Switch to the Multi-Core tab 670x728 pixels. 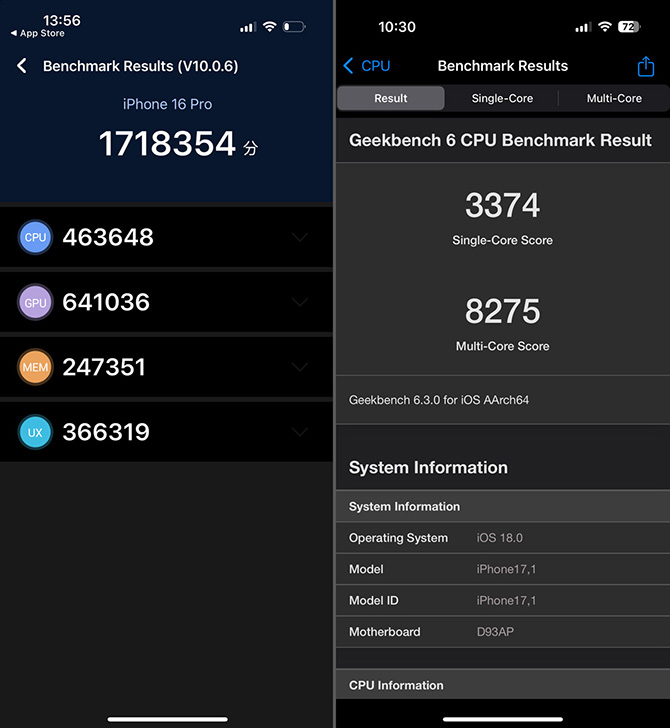point(614,98)
